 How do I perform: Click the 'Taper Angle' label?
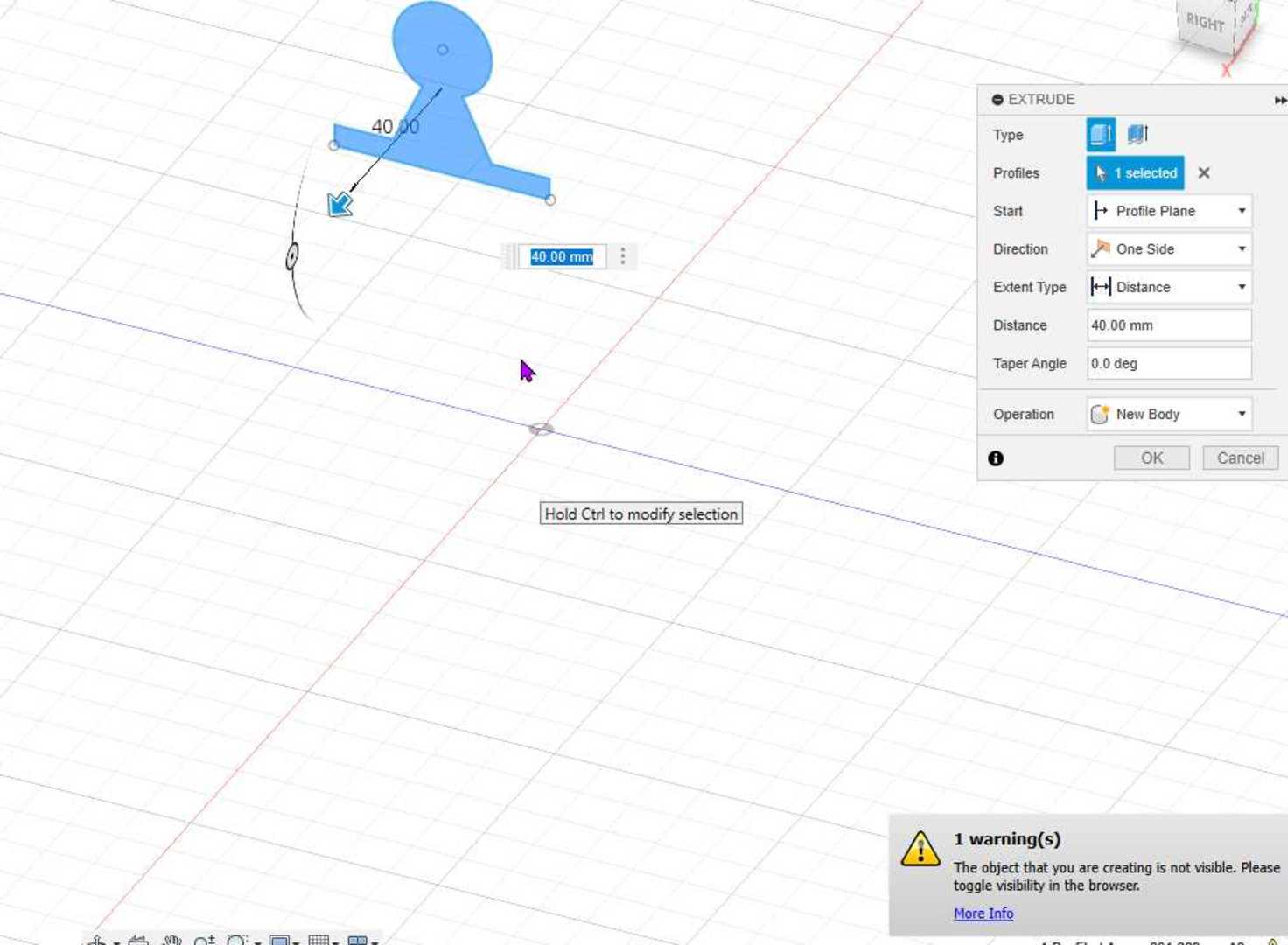click(x=1030, y=364)
